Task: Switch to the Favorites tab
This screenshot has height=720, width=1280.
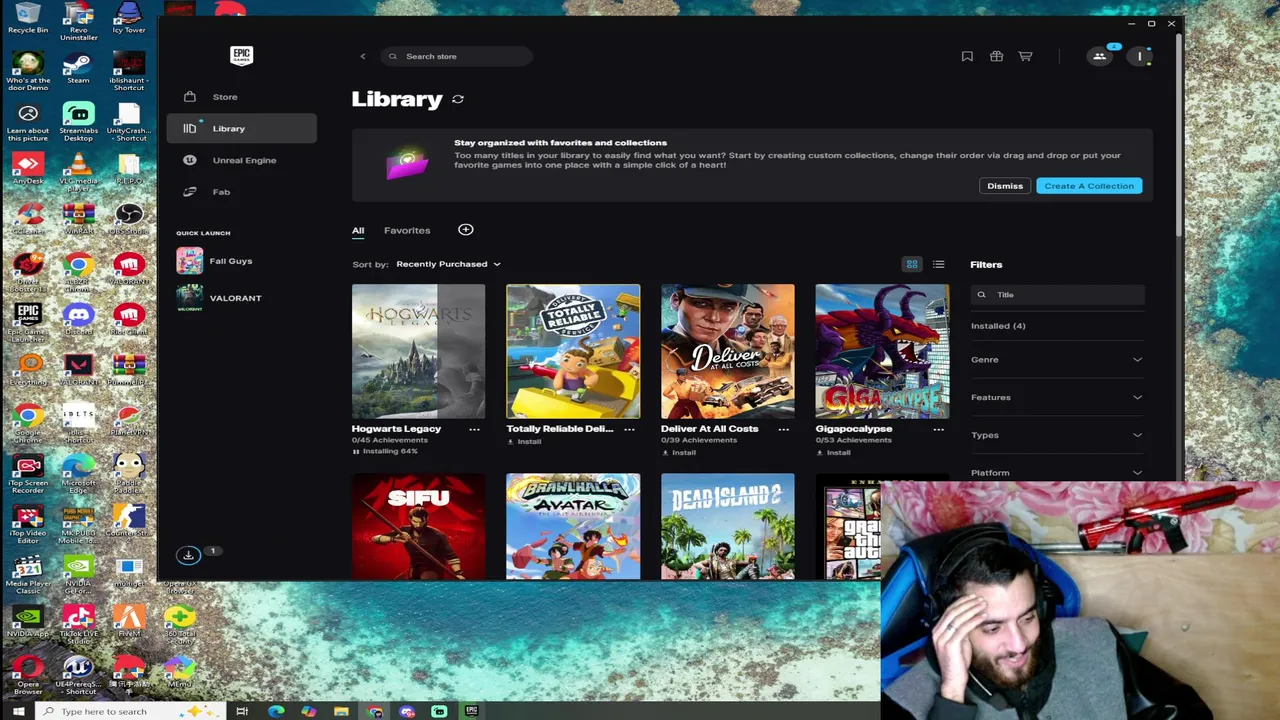Action: coord(407,230)
